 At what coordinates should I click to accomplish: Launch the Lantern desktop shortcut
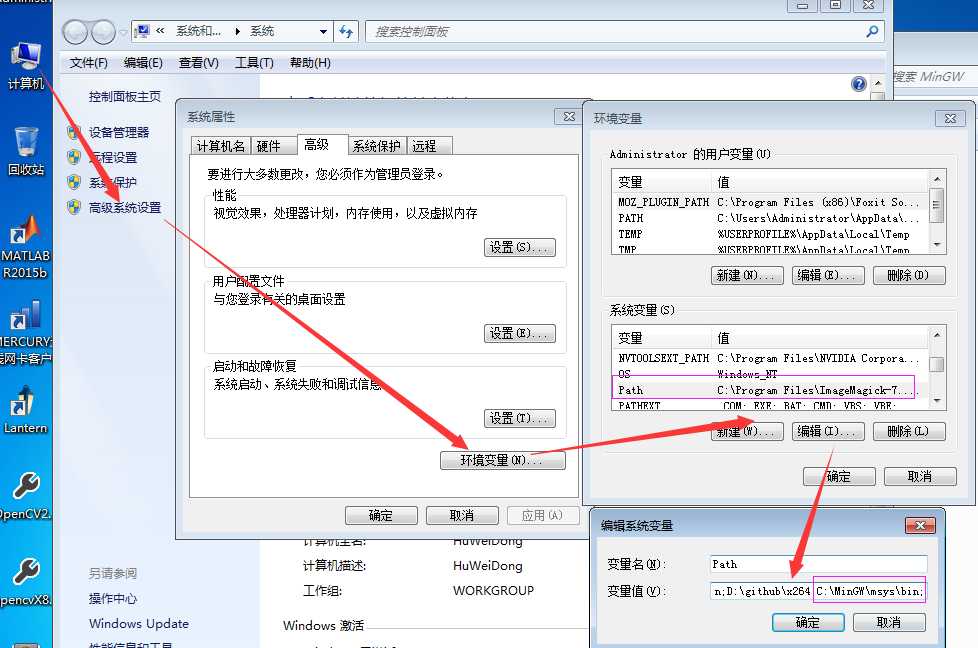[x=25, y=409]
